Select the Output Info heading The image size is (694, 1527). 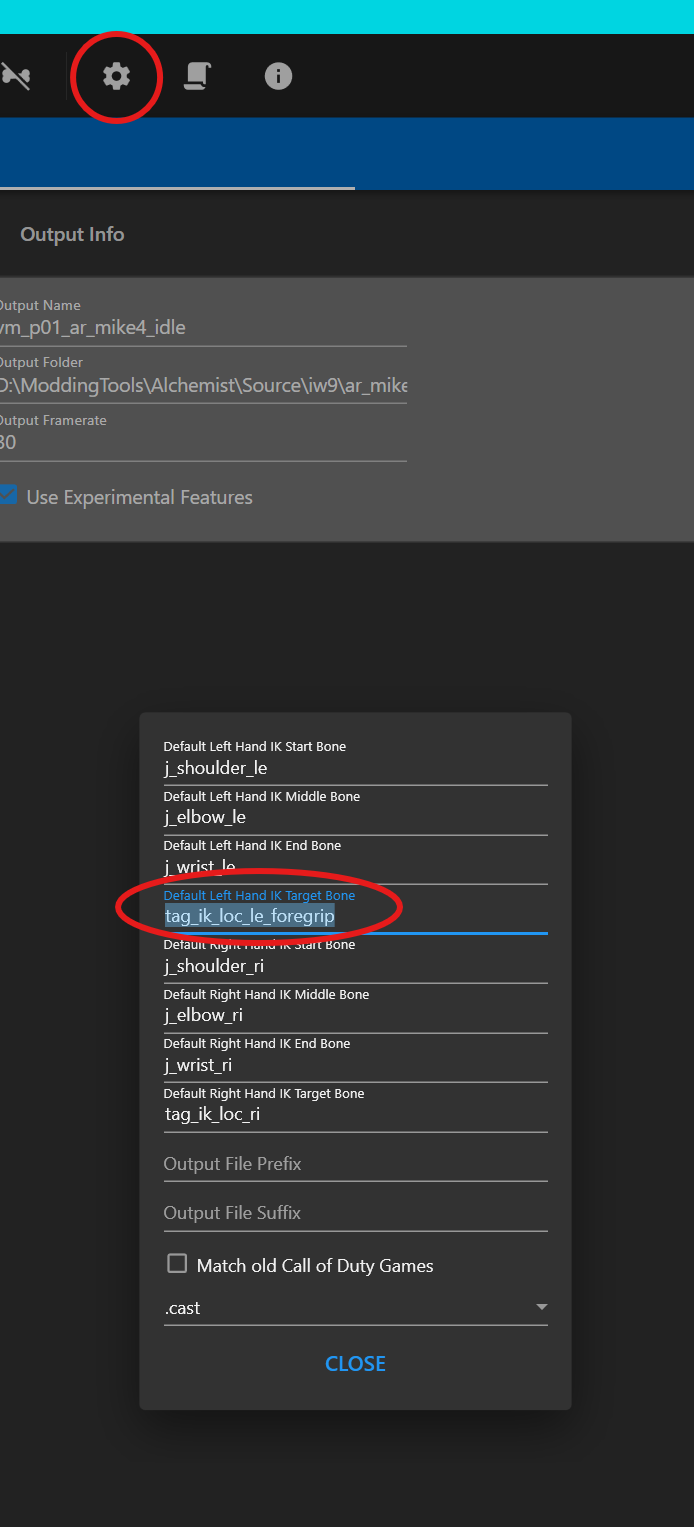(x=72, y=234)
